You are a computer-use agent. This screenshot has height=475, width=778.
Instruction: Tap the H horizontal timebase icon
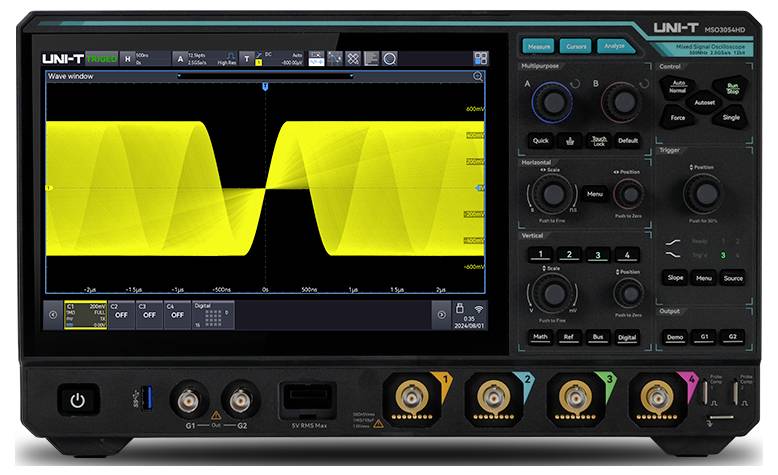127,59
